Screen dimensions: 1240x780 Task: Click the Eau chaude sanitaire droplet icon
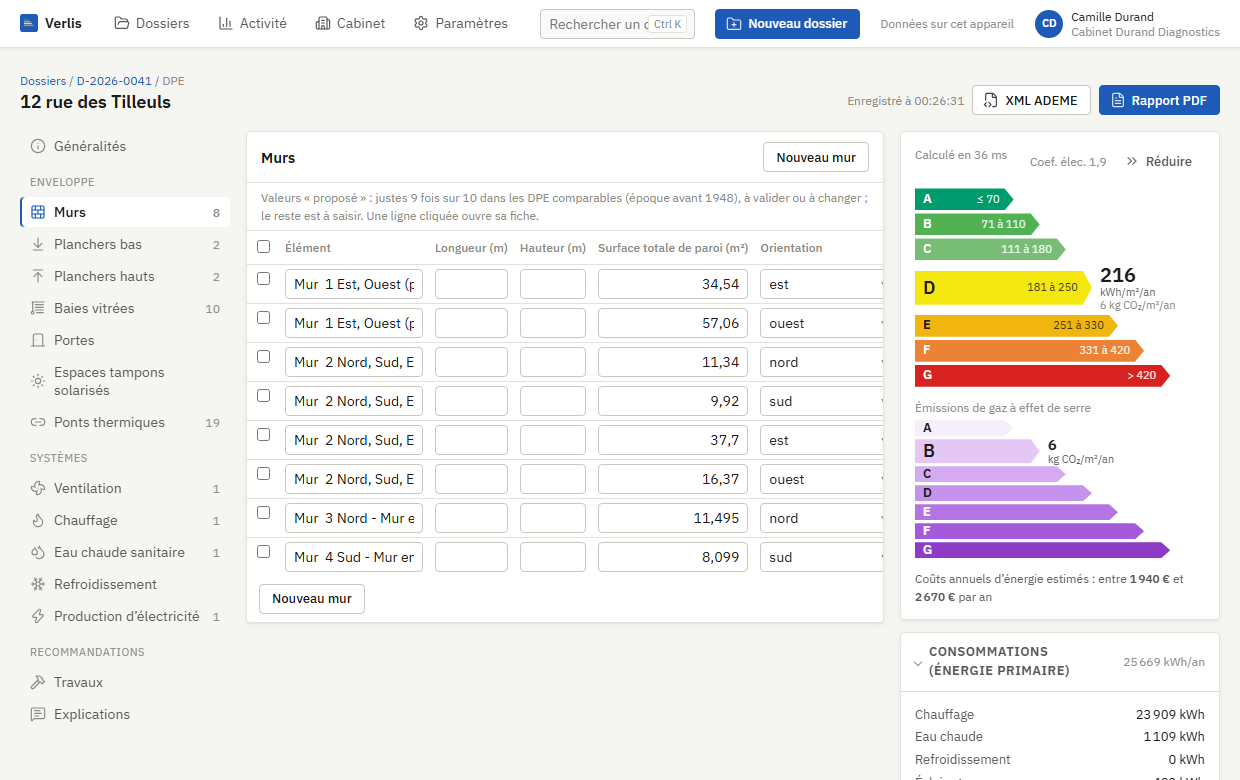[x=38, y=552]
